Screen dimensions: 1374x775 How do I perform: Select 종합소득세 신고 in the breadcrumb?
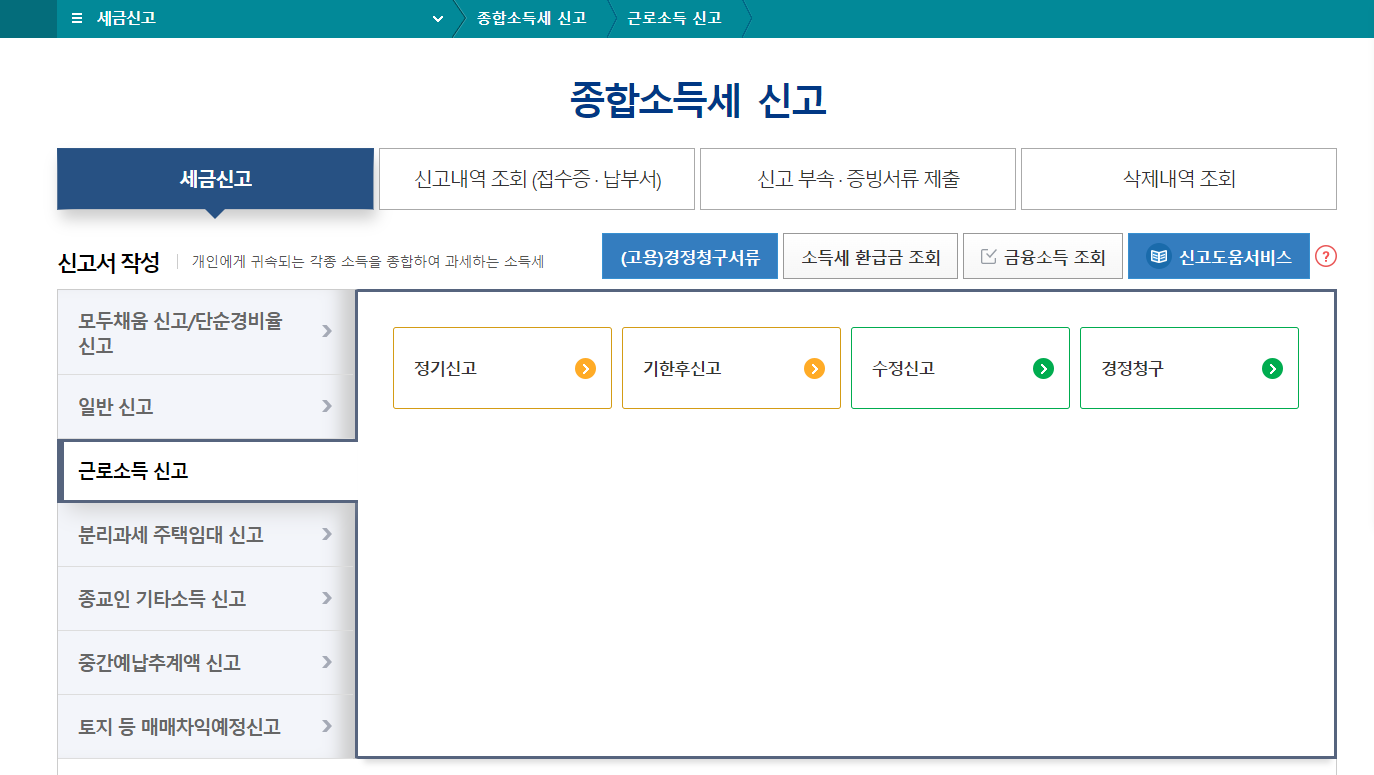tap(528, 17)
